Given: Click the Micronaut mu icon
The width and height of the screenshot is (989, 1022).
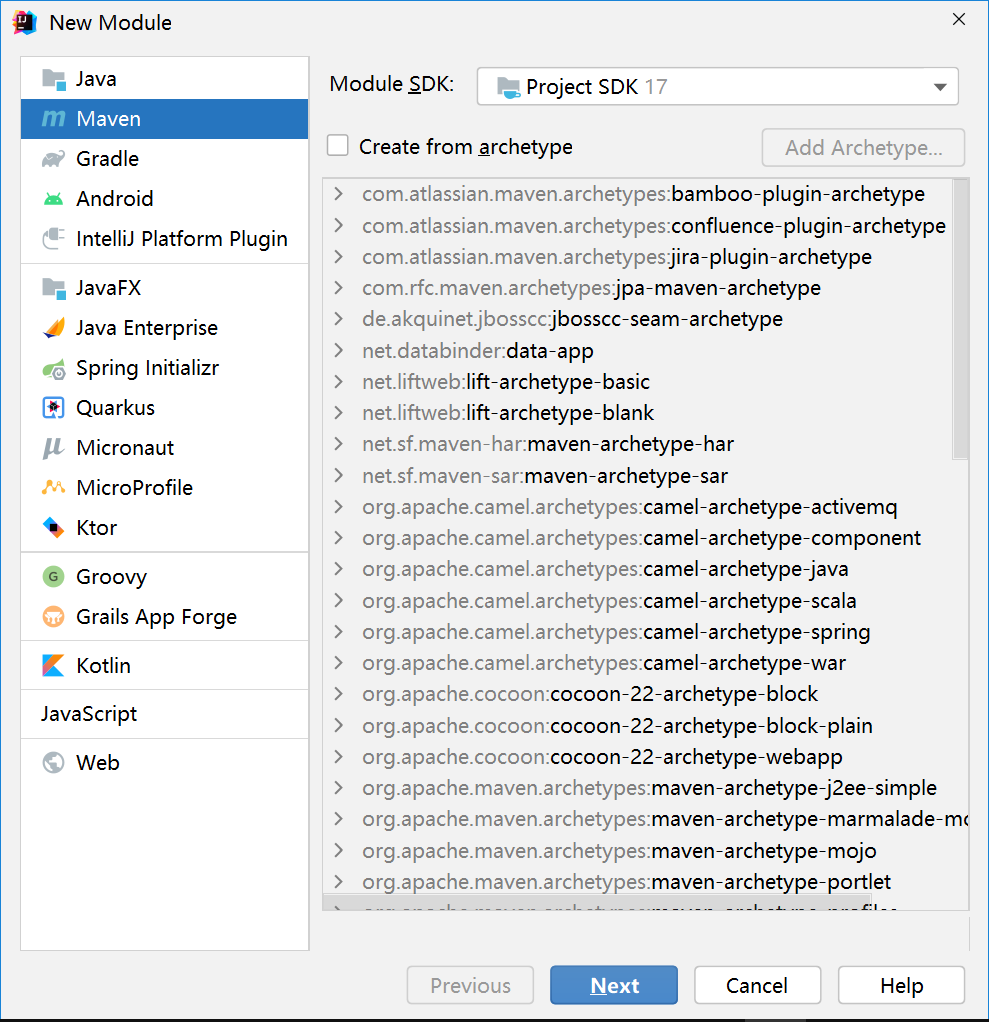Looking at the screenshot, I should click(53, 448).
